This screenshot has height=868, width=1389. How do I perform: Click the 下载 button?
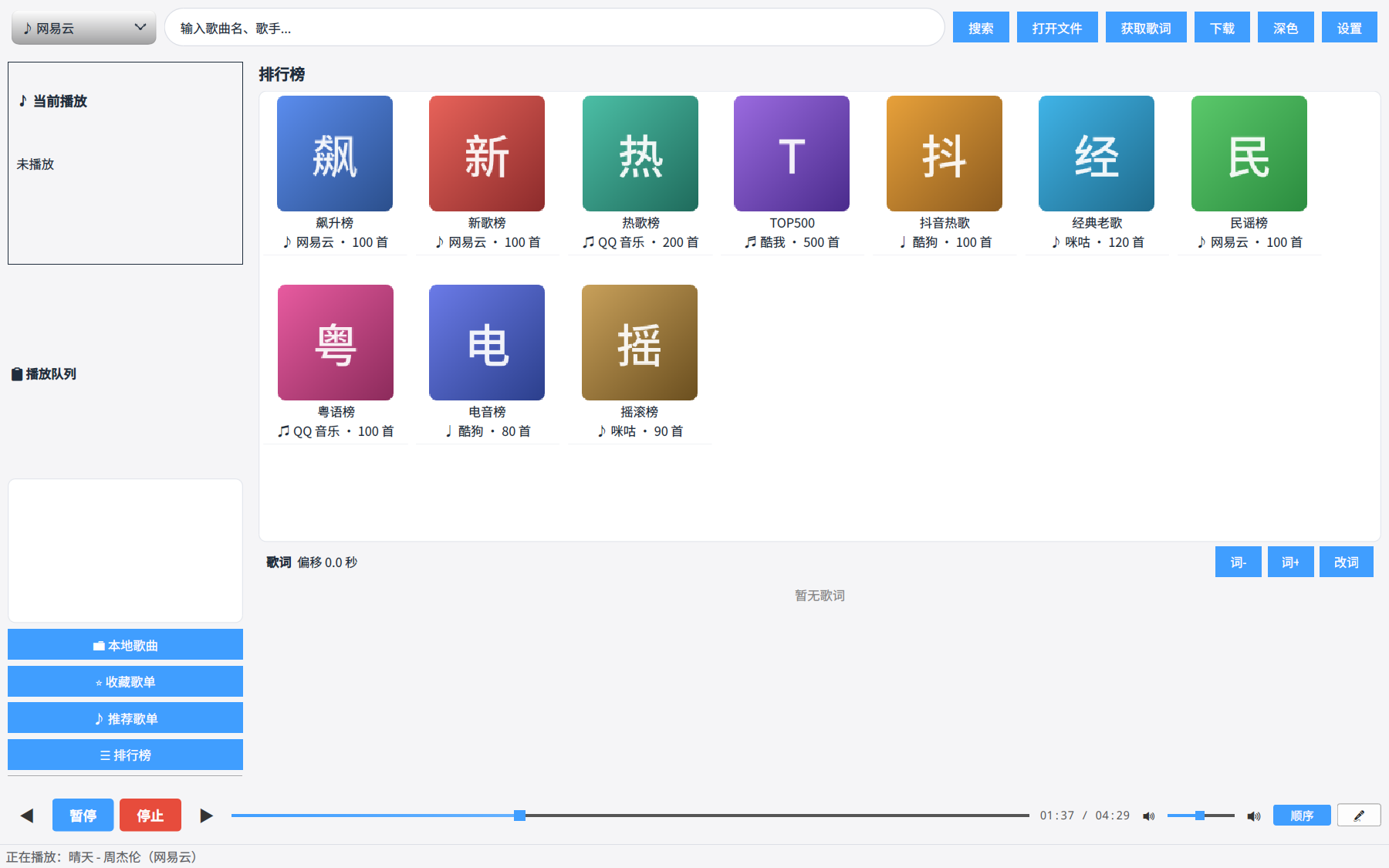click(x=1222, y=28)
